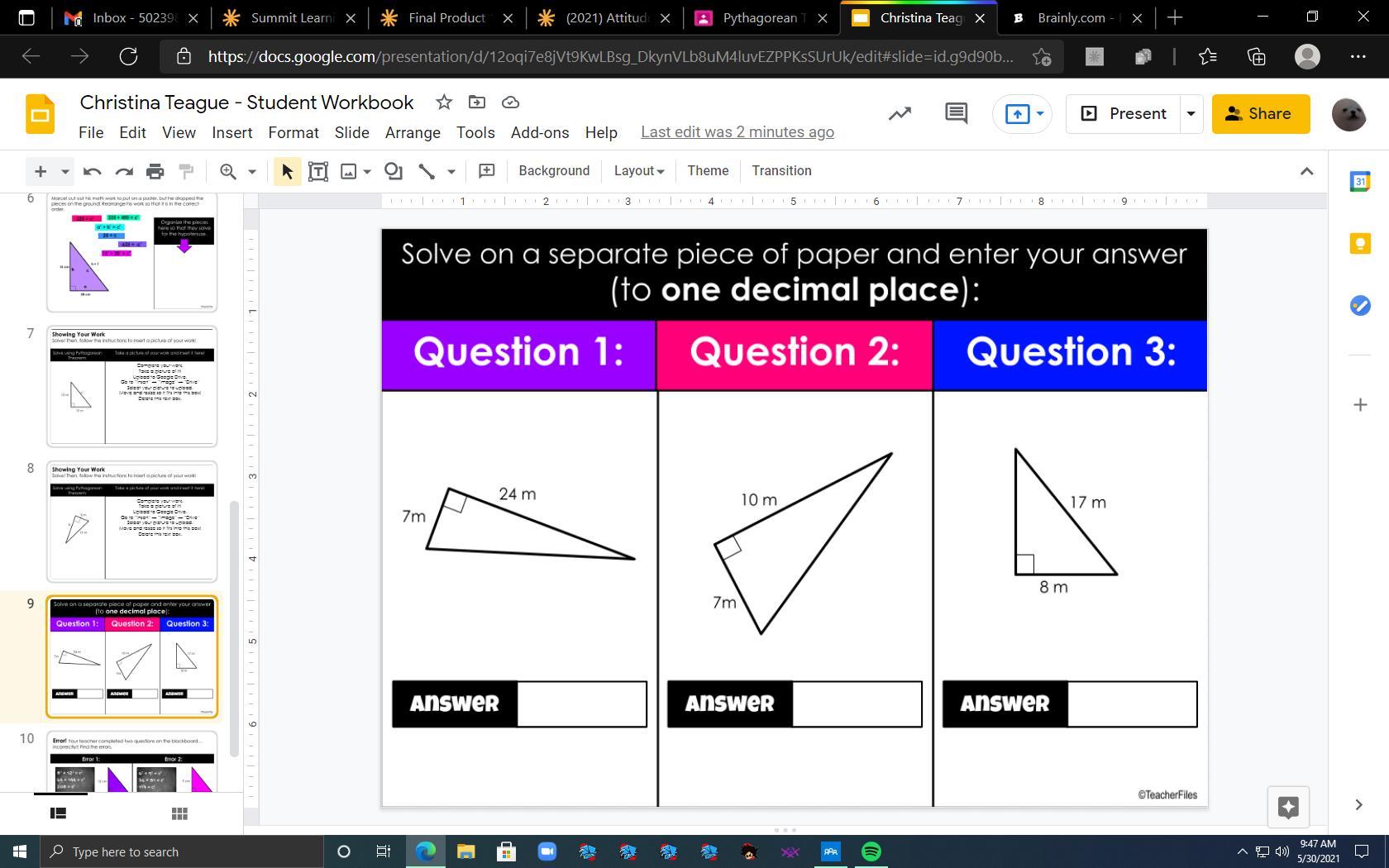The image size is (1389, 868).
Task: Click the taskbar search box
Action: [182, 851]
